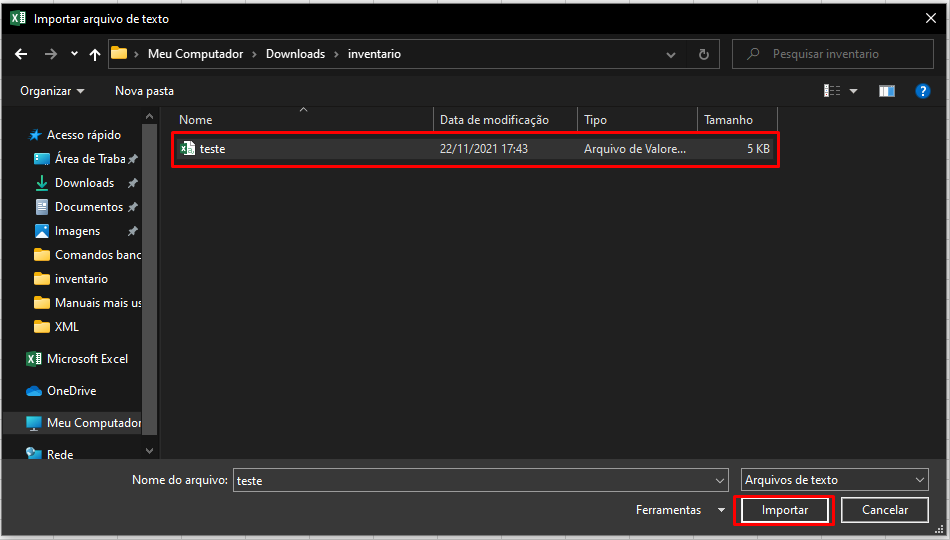Image resolution: width=950 pixels, height=540 pixels.
Task: Select Meu Computador in address breadcrumb
Action: point(195,54)
